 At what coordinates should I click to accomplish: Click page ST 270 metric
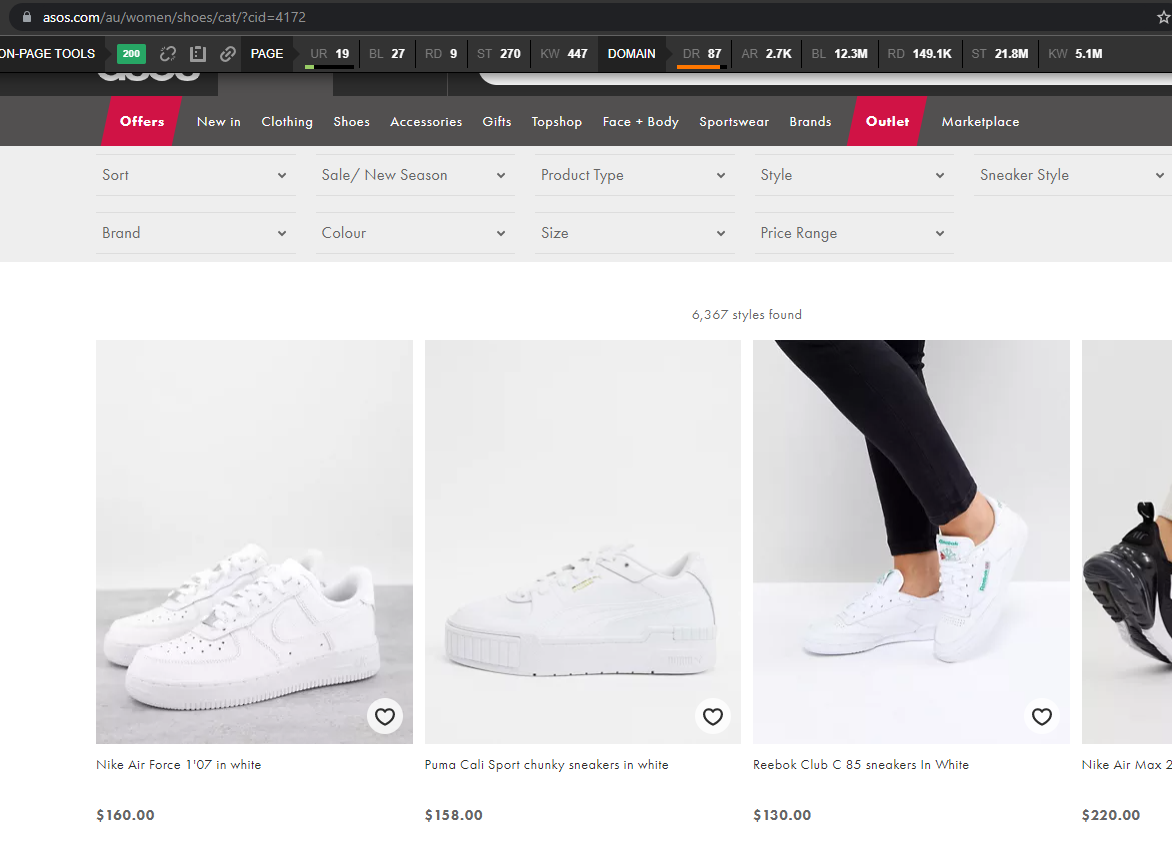(x=499, y=54)
